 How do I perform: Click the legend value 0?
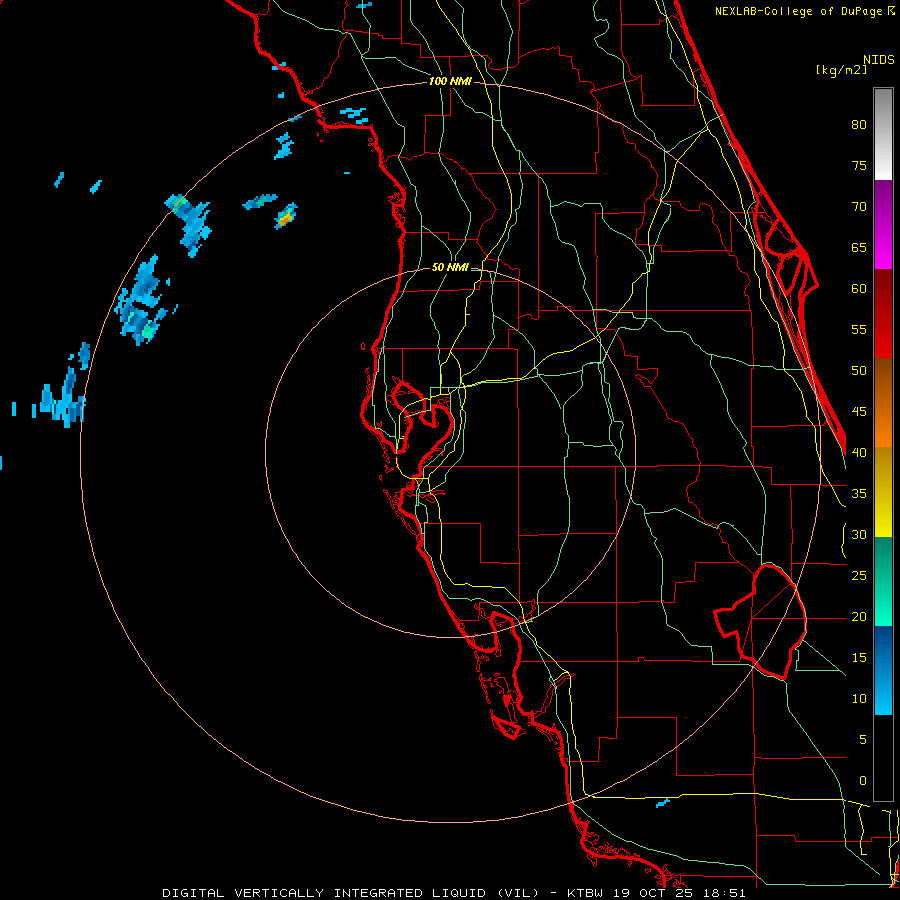coord(863,781)
